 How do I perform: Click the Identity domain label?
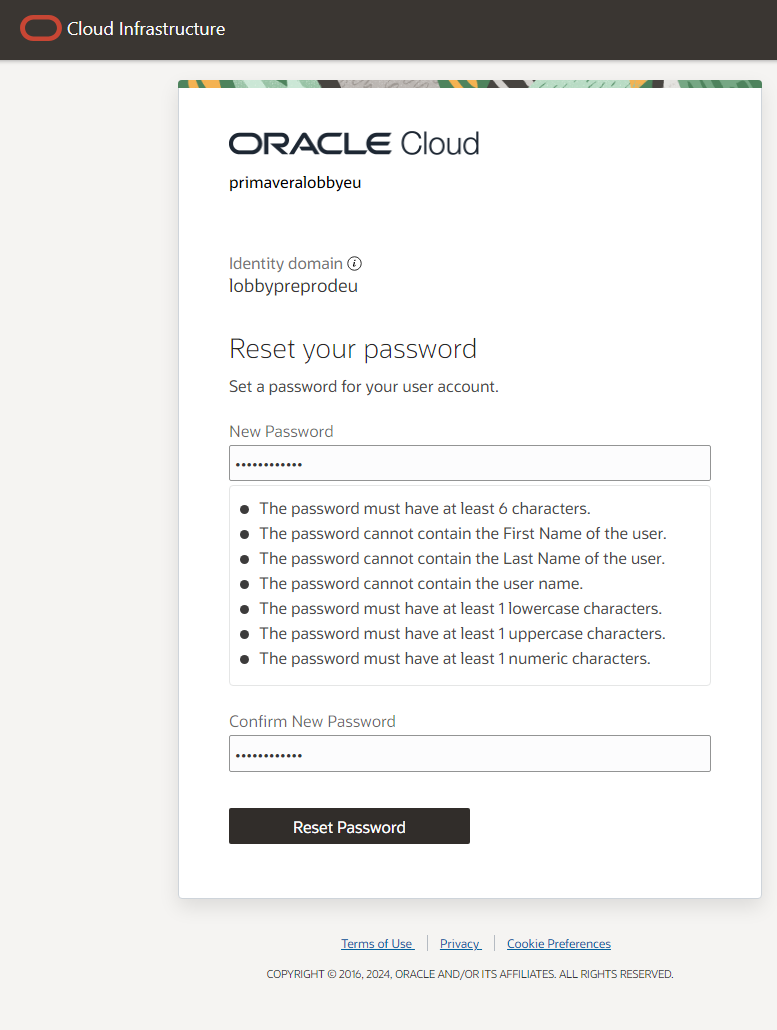click(286, 263)
